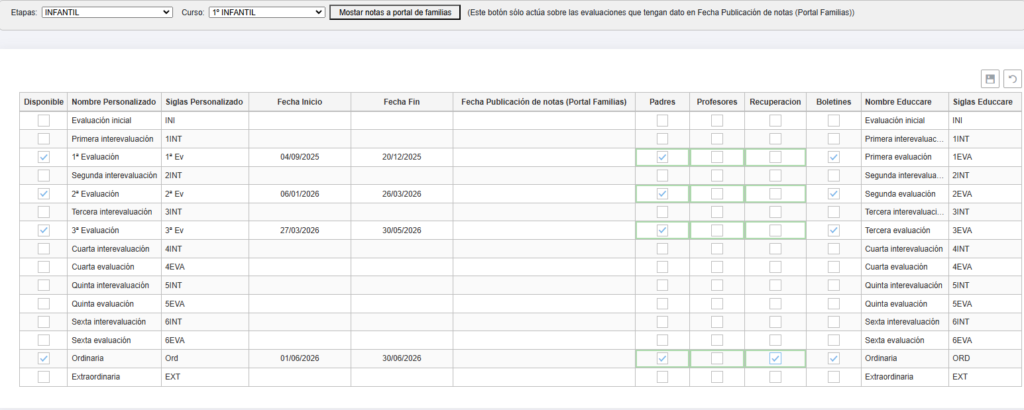Disable Boletines checkbox for 1ª Evaluación

833,158
